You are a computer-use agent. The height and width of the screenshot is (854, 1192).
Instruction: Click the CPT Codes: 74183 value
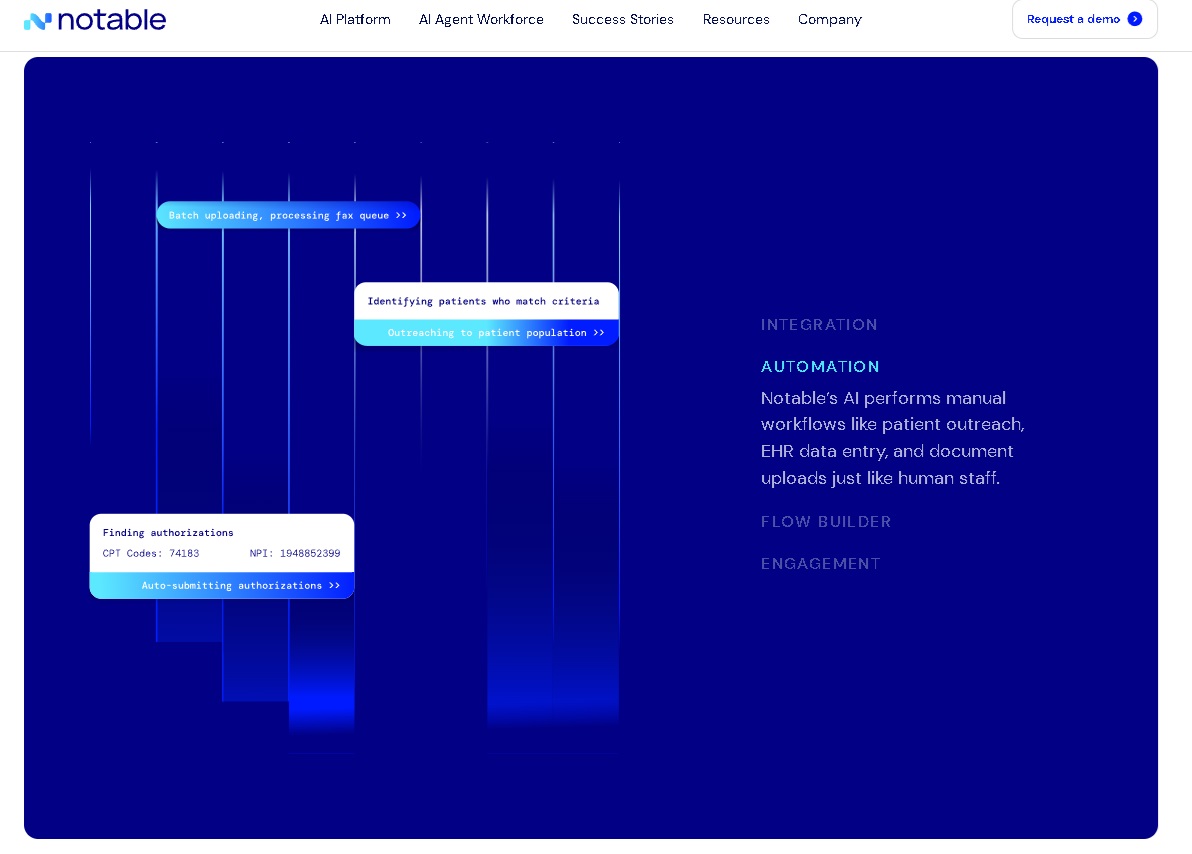tap(151, 553)
